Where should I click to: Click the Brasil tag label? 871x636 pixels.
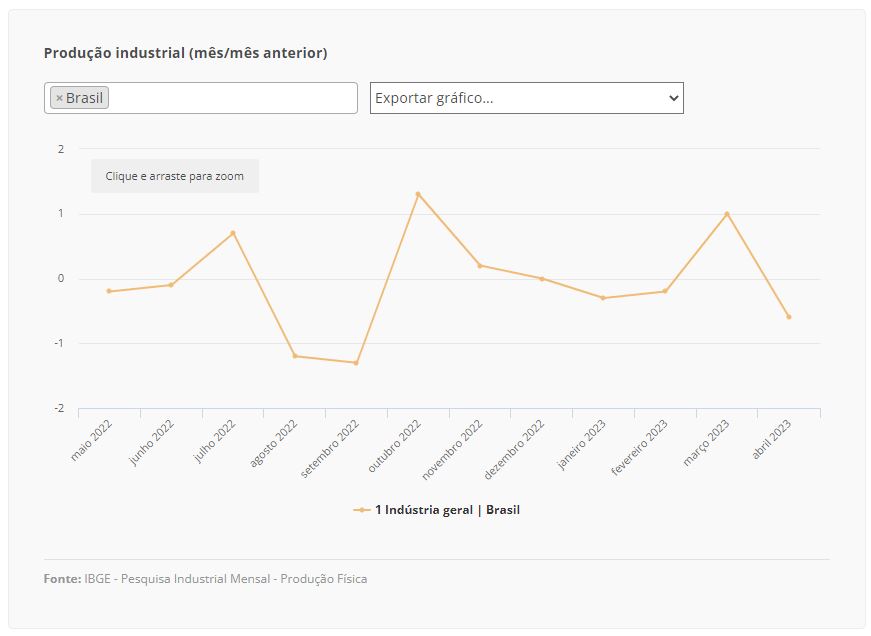pyautogui.click(x=84, y=98)
